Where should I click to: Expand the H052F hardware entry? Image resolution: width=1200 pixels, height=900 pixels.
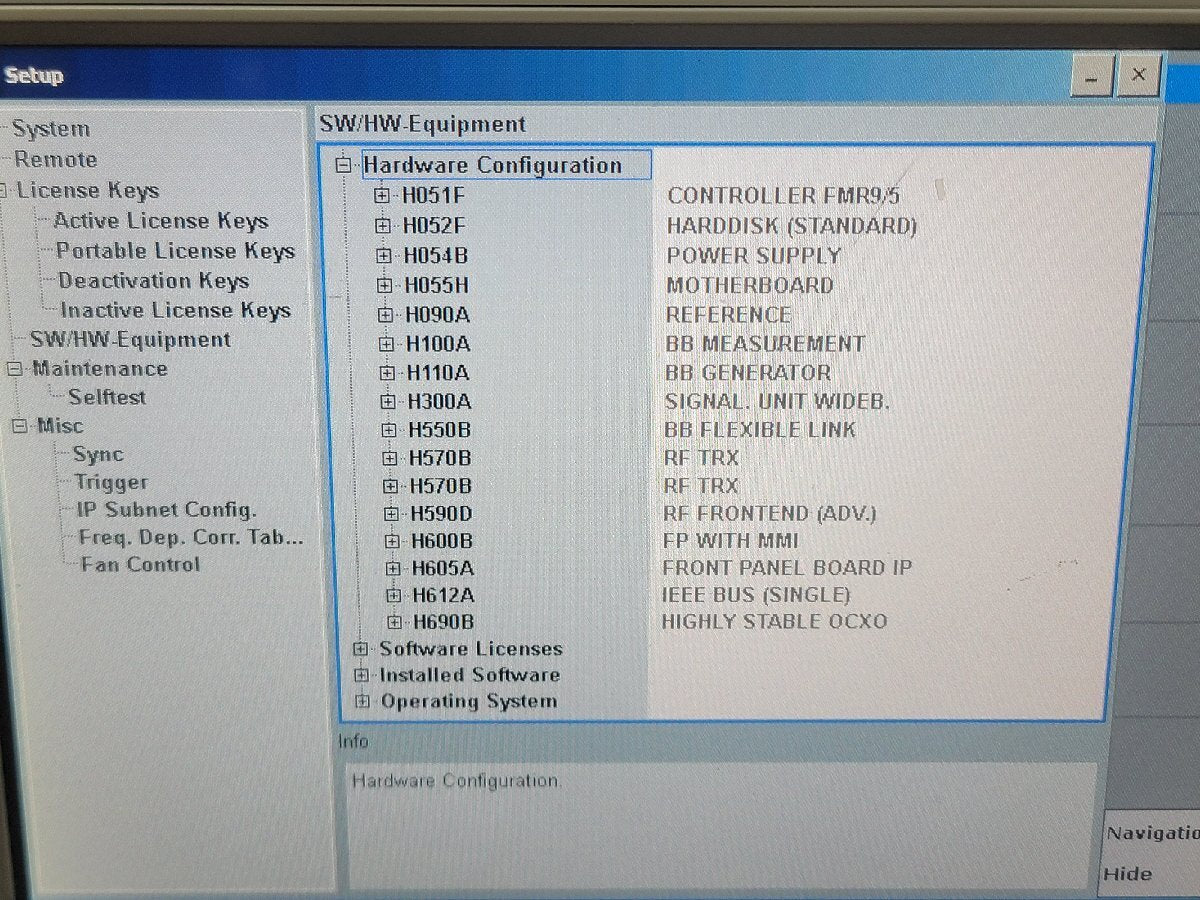pos(383,226)
